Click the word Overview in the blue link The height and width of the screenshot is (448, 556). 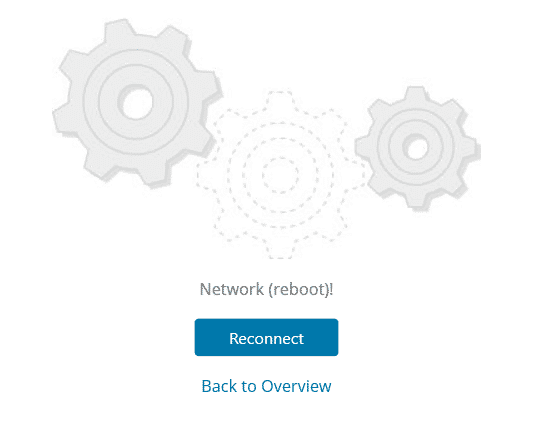click(296, 386)
